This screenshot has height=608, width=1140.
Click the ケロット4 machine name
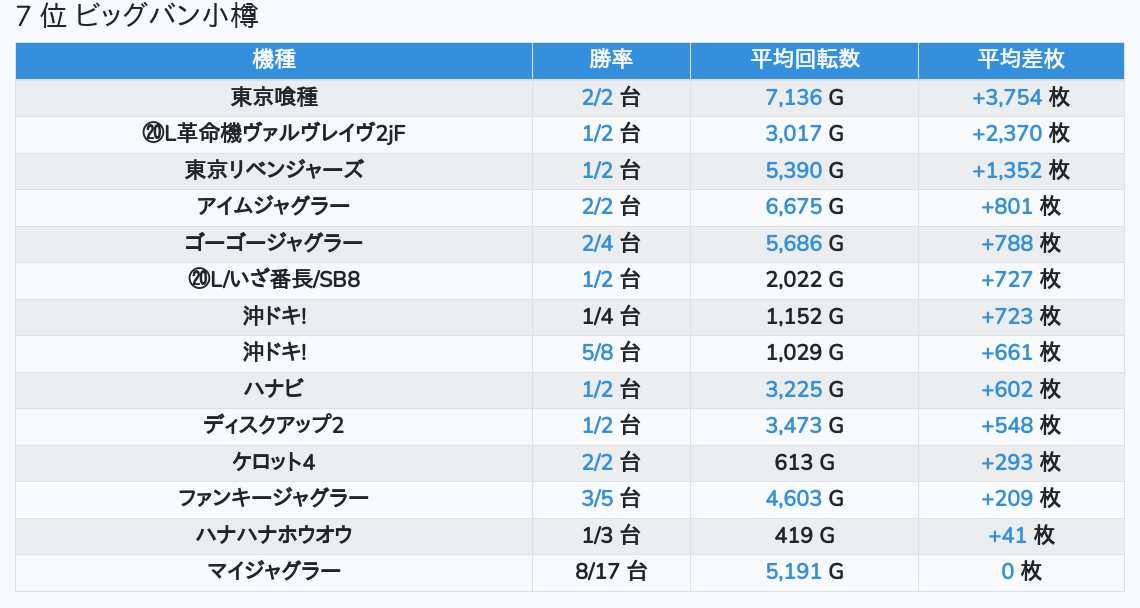(x=274, y=462)
